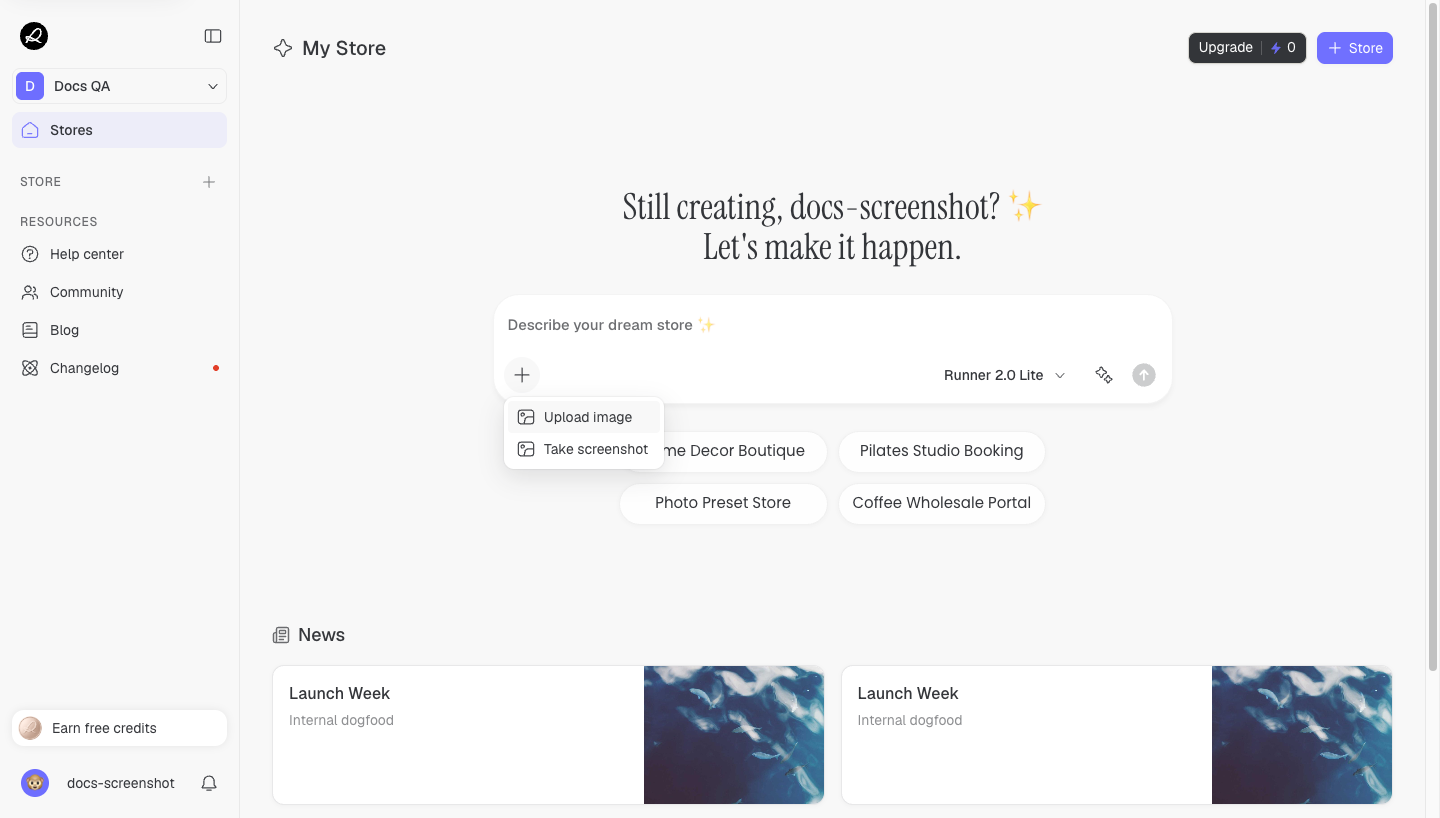Click the attachment plus icon in prompt box

pos(522,375)
